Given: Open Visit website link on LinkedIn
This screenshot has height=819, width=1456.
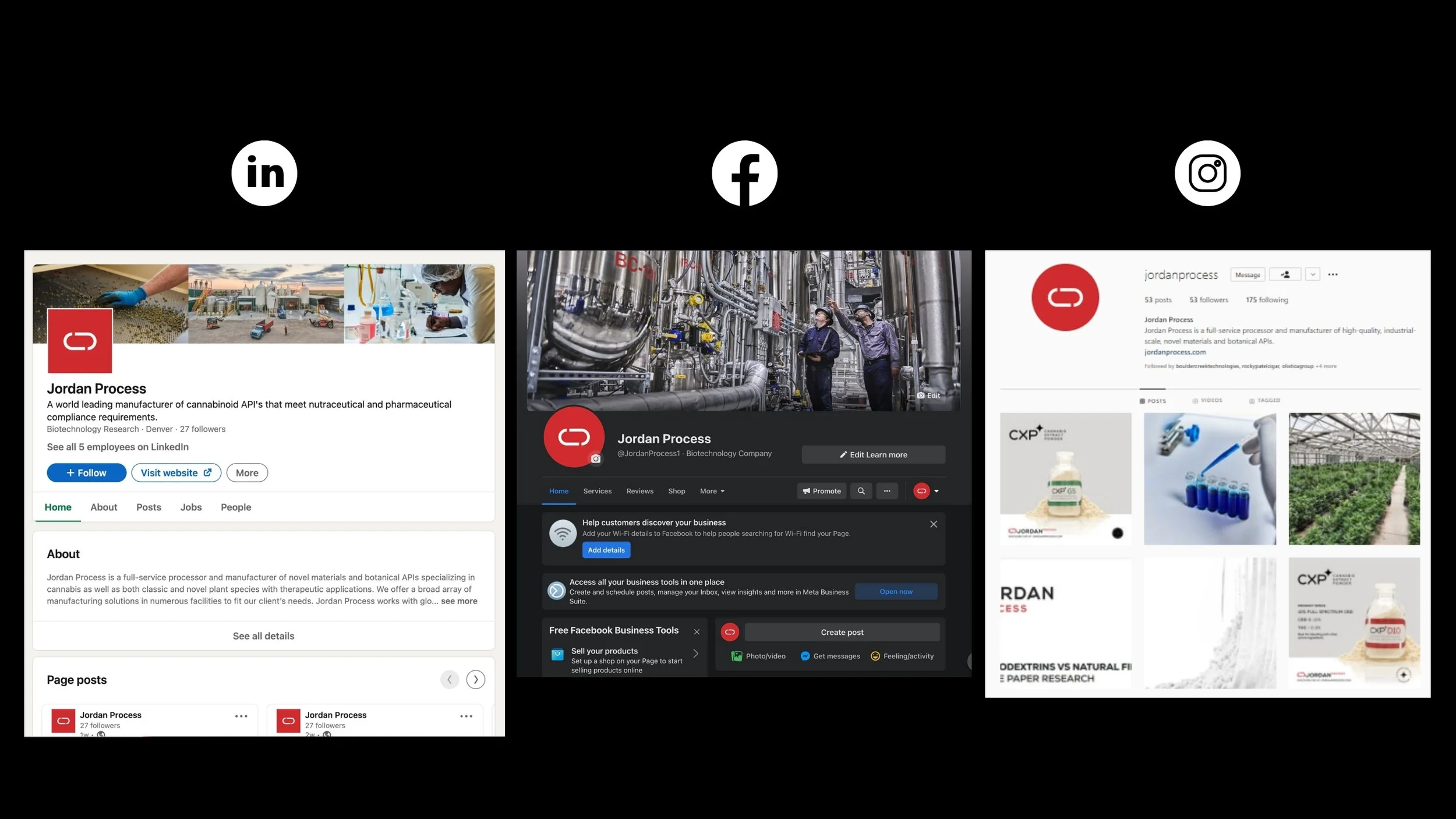Looking at the screenshot, I should point(176,473).
